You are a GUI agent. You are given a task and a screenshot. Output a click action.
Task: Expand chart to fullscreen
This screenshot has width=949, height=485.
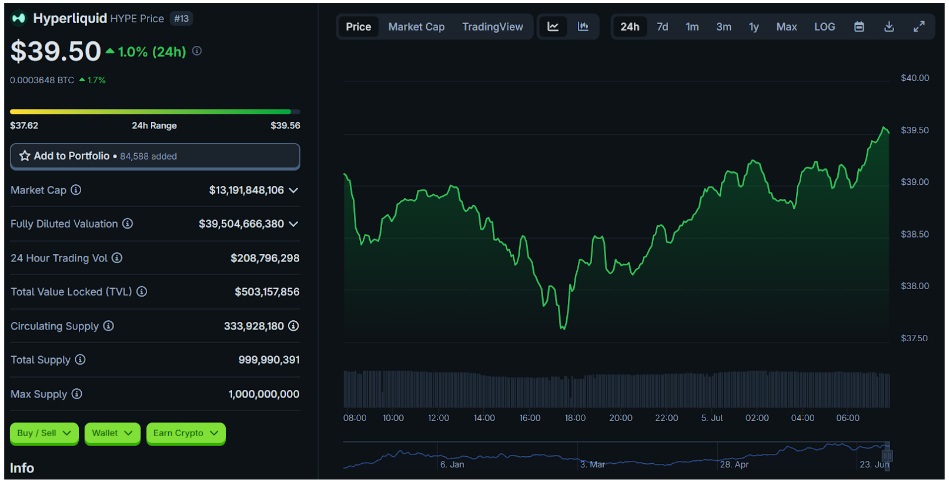(x=919, y=27)
